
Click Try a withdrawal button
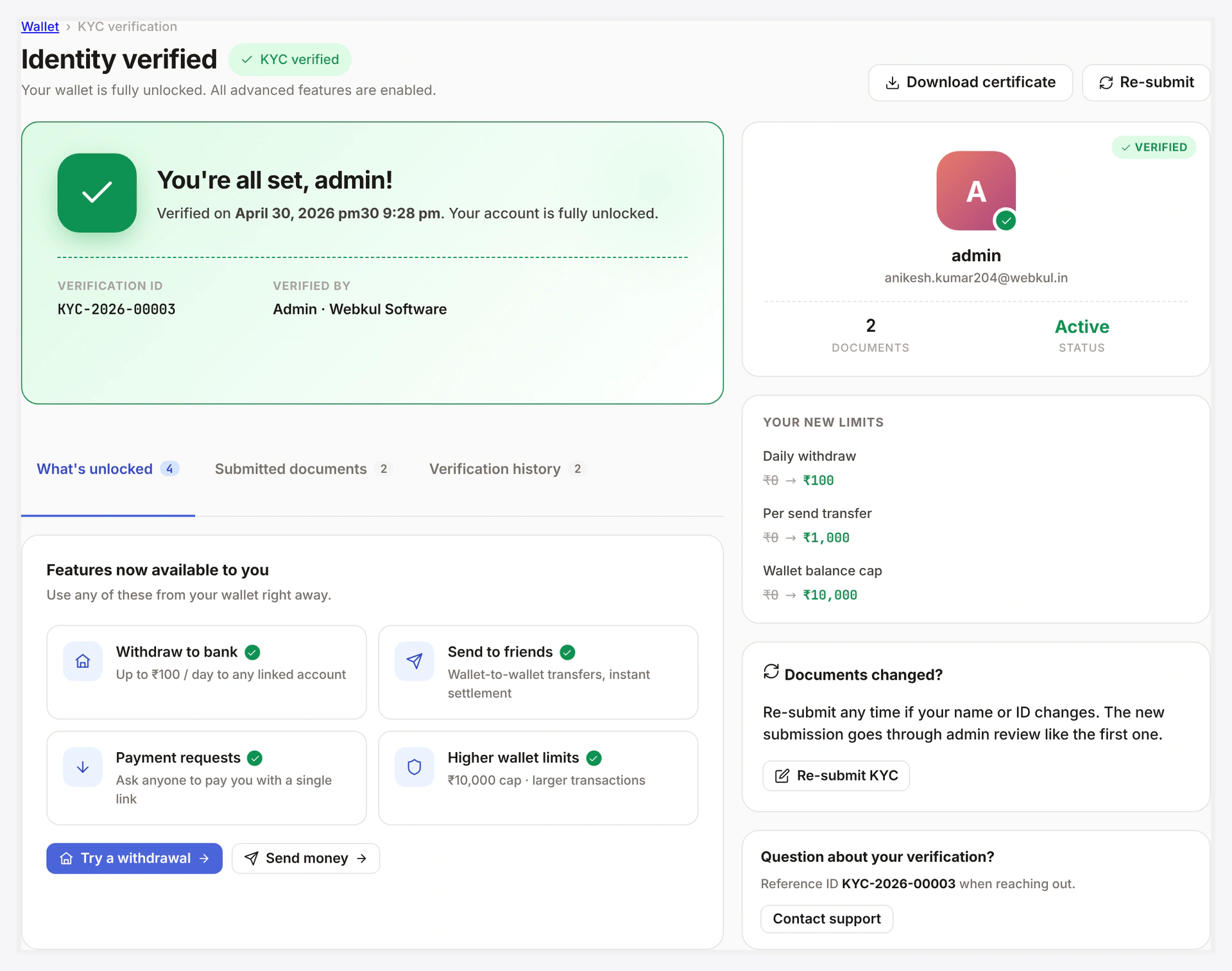(x=134, y=859)
